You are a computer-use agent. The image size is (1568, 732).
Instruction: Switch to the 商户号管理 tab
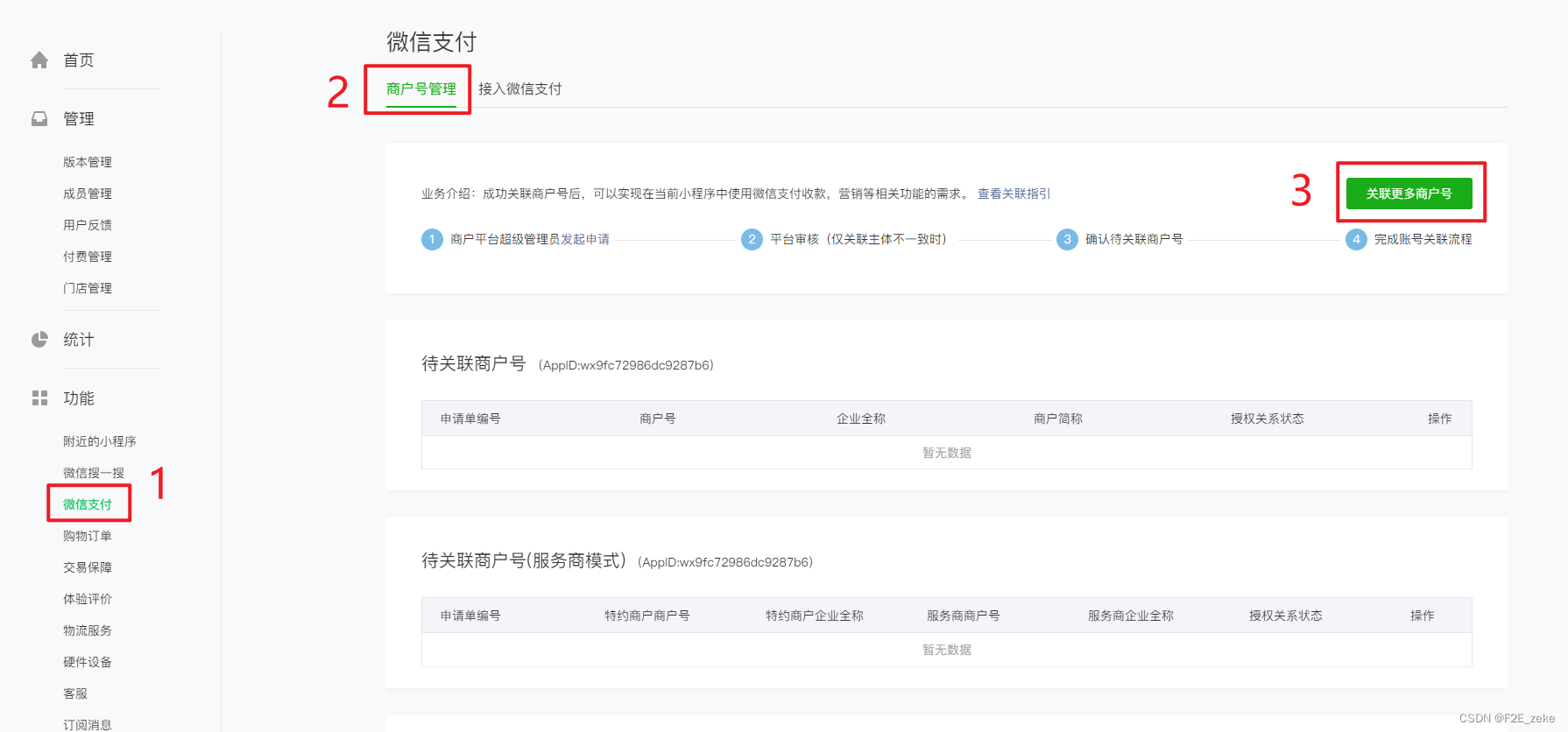point(421,88)
